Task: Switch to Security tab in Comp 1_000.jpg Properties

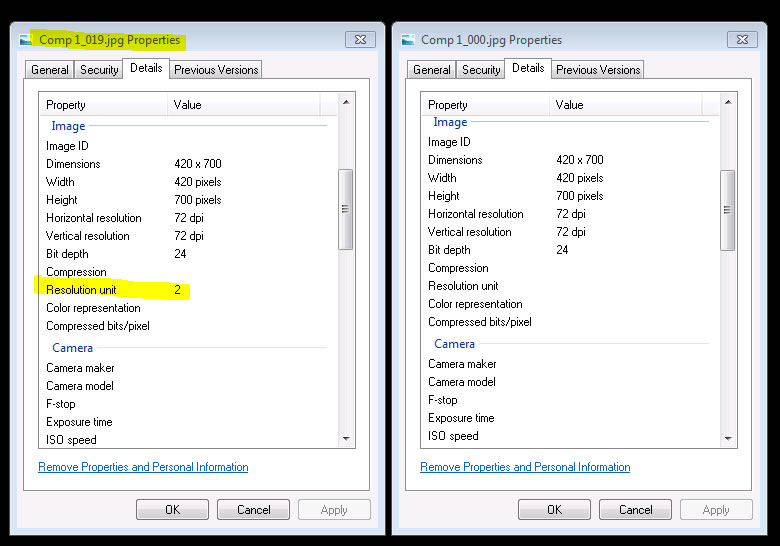Action: click(481, 70)
